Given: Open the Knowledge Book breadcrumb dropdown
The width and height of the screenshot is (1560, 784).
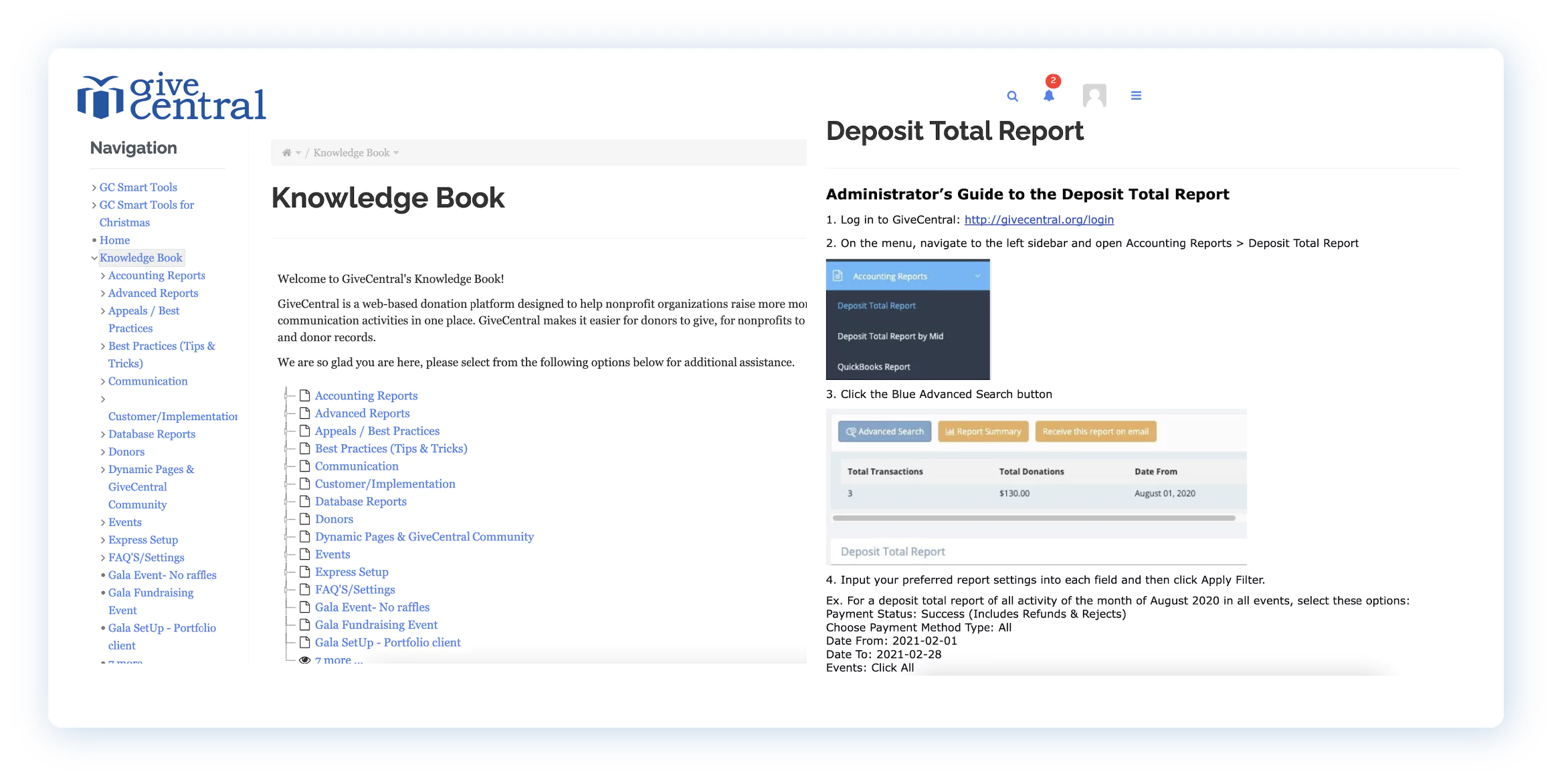Looking at the screenshot, I should tap(396, 153).
